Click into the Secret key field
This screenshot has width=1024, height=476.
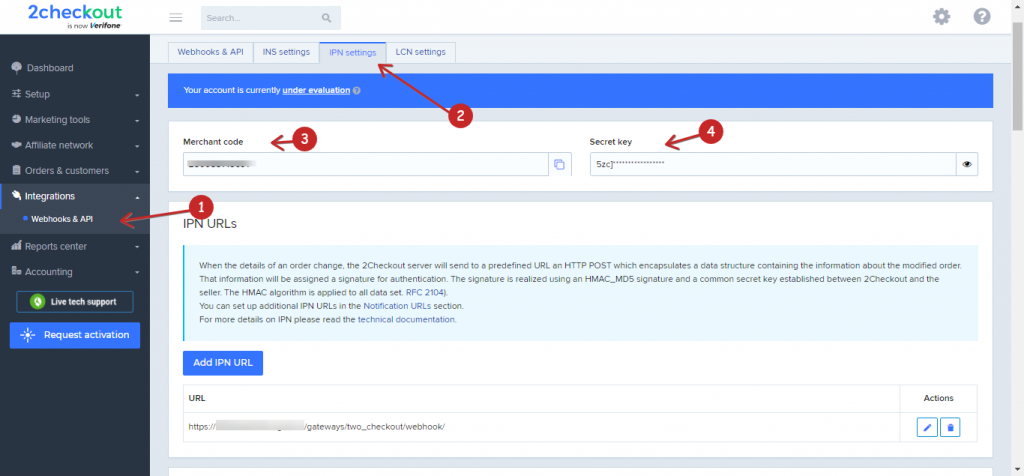[x=770, y=164]
